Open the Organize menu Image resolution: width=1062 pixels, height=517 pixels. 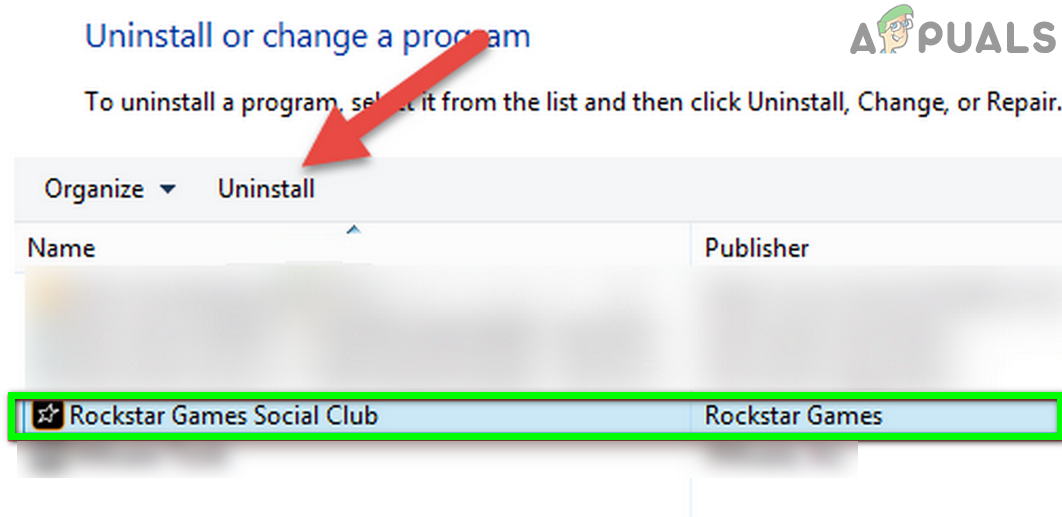tap(110, 189)
